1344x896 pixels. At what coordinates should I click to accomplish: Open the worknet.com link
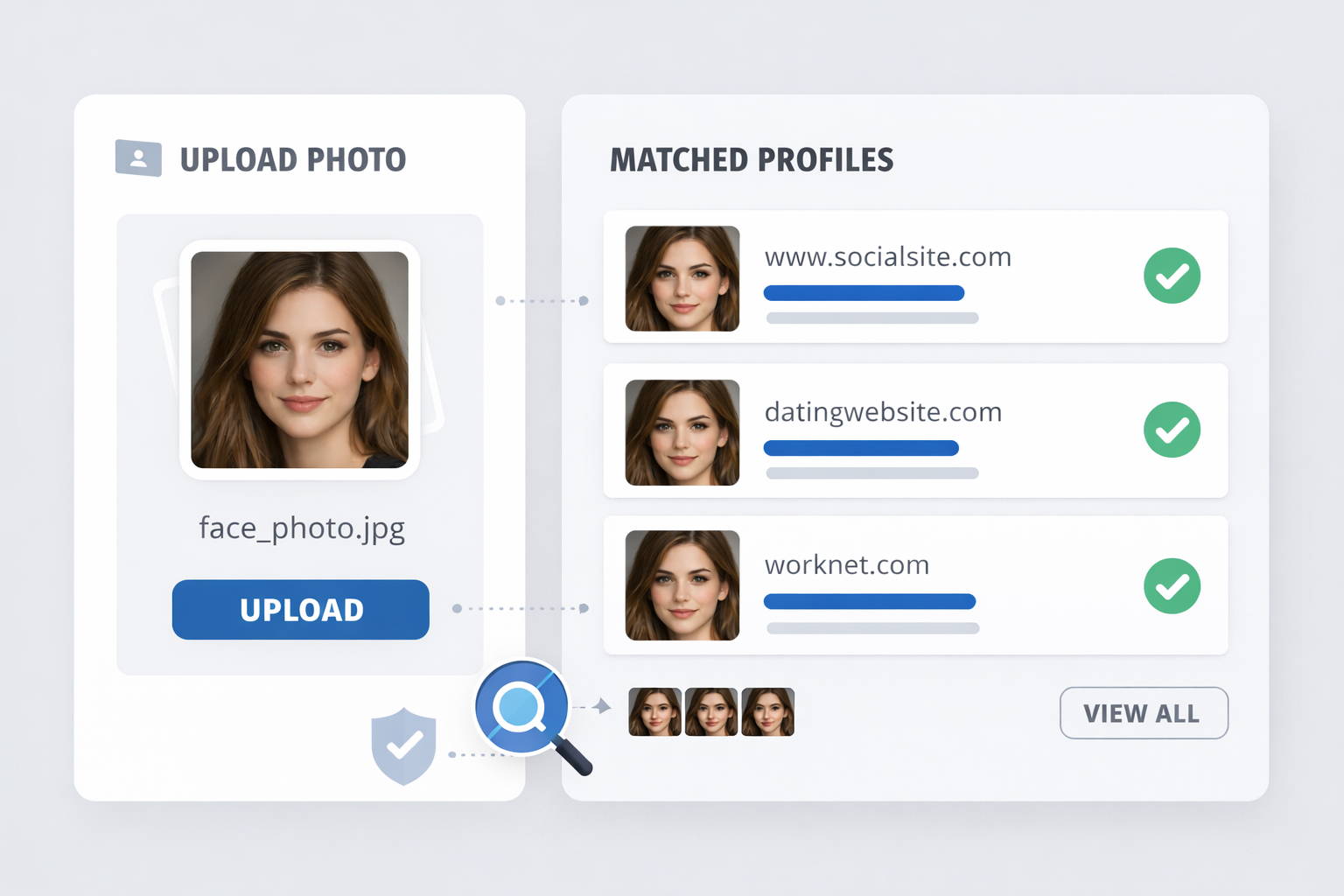point(846,565)
